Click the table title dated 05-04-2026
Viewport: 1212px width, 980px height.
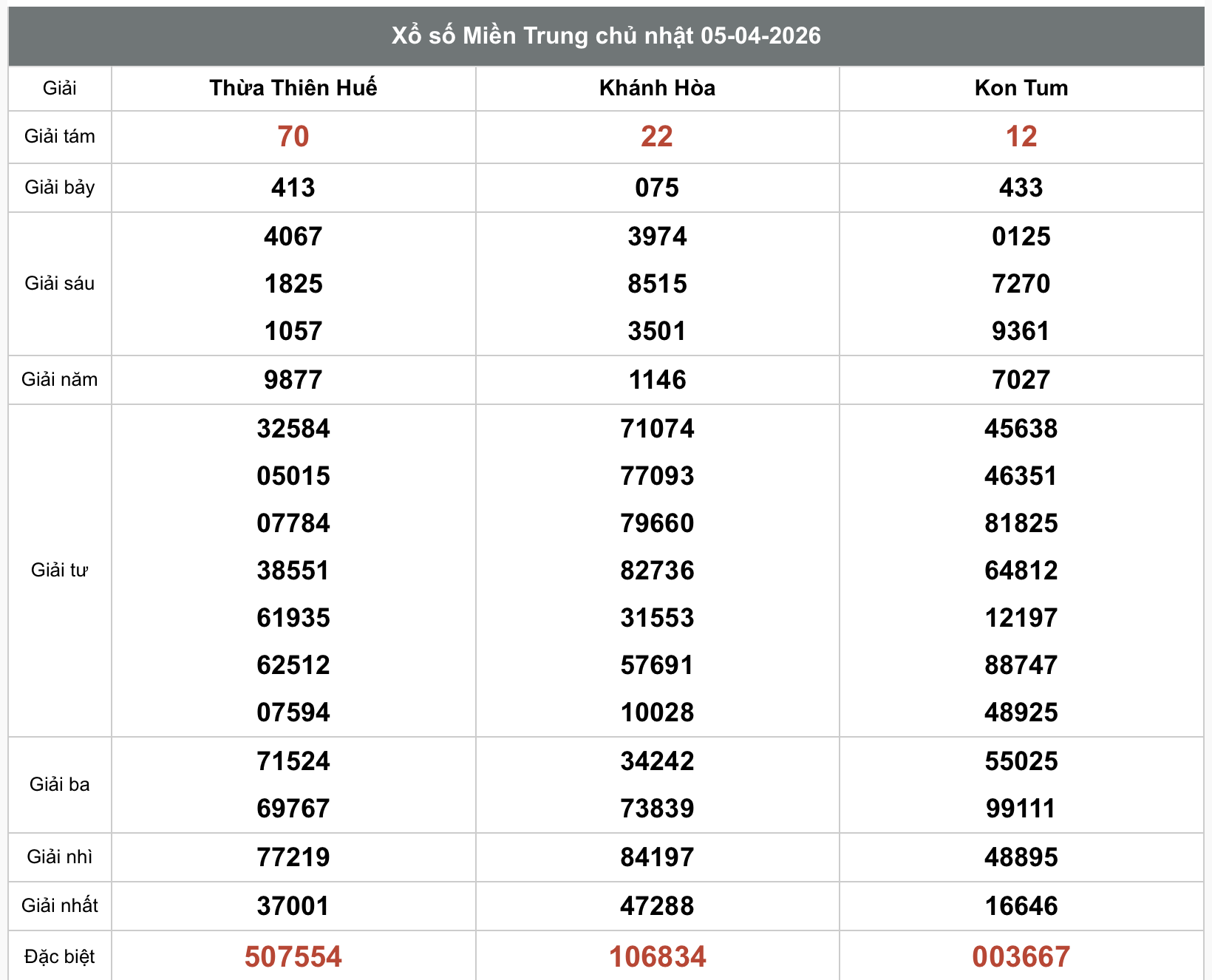click(x=606, y=35)
